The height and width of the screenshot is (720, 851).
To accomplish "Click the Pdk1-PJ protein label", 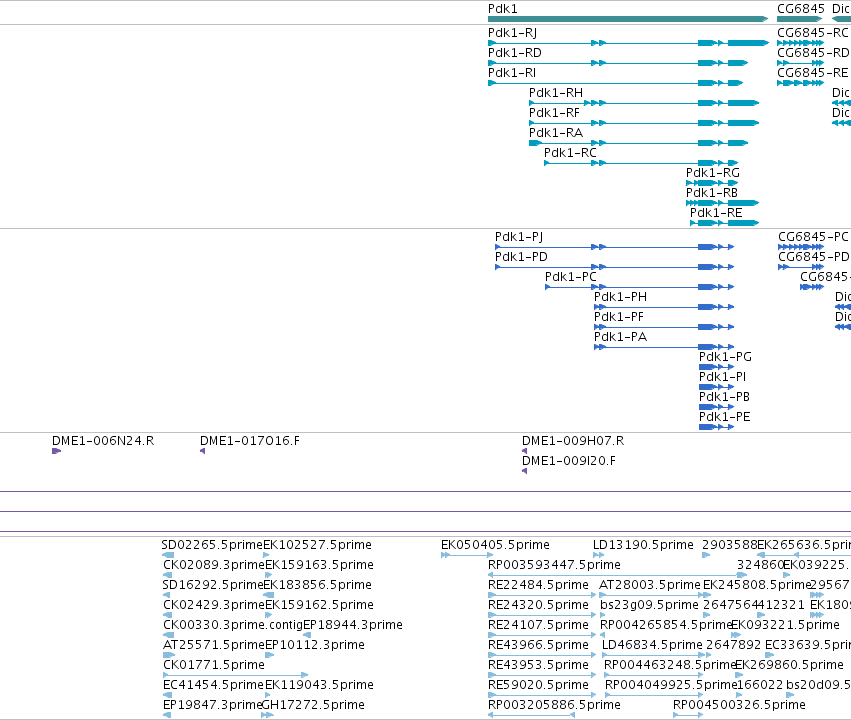I will 519,237.
